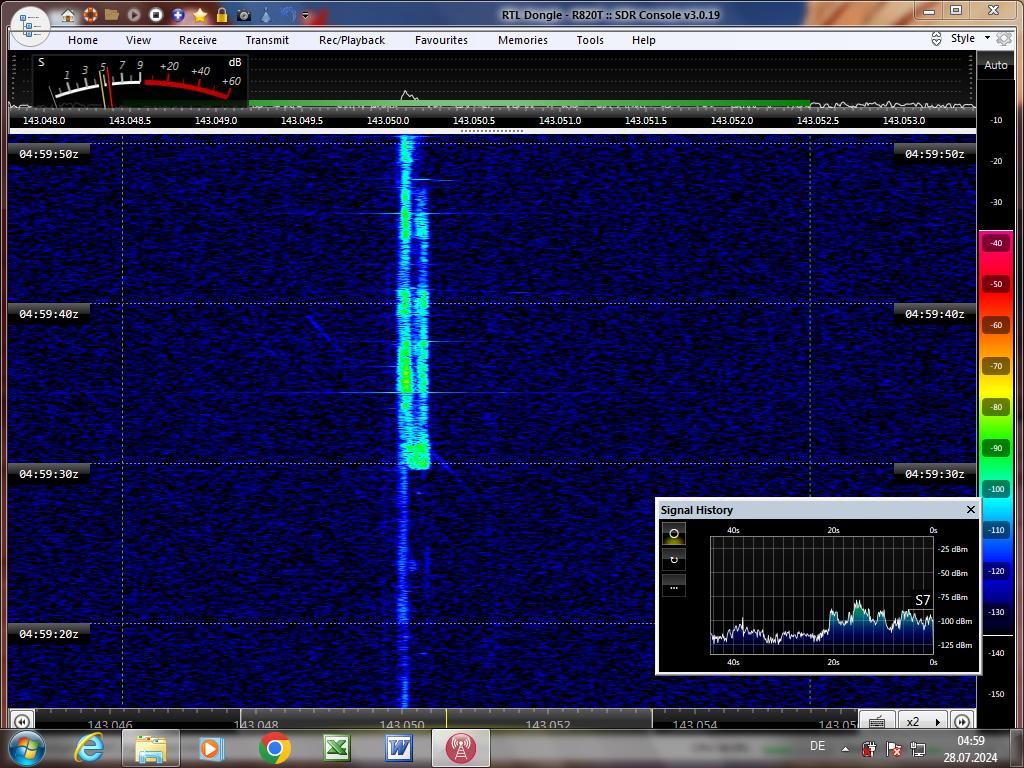1024x768 pixels.
Task: Step the frequency bar left with the rewind button
Action: point(21,722)
